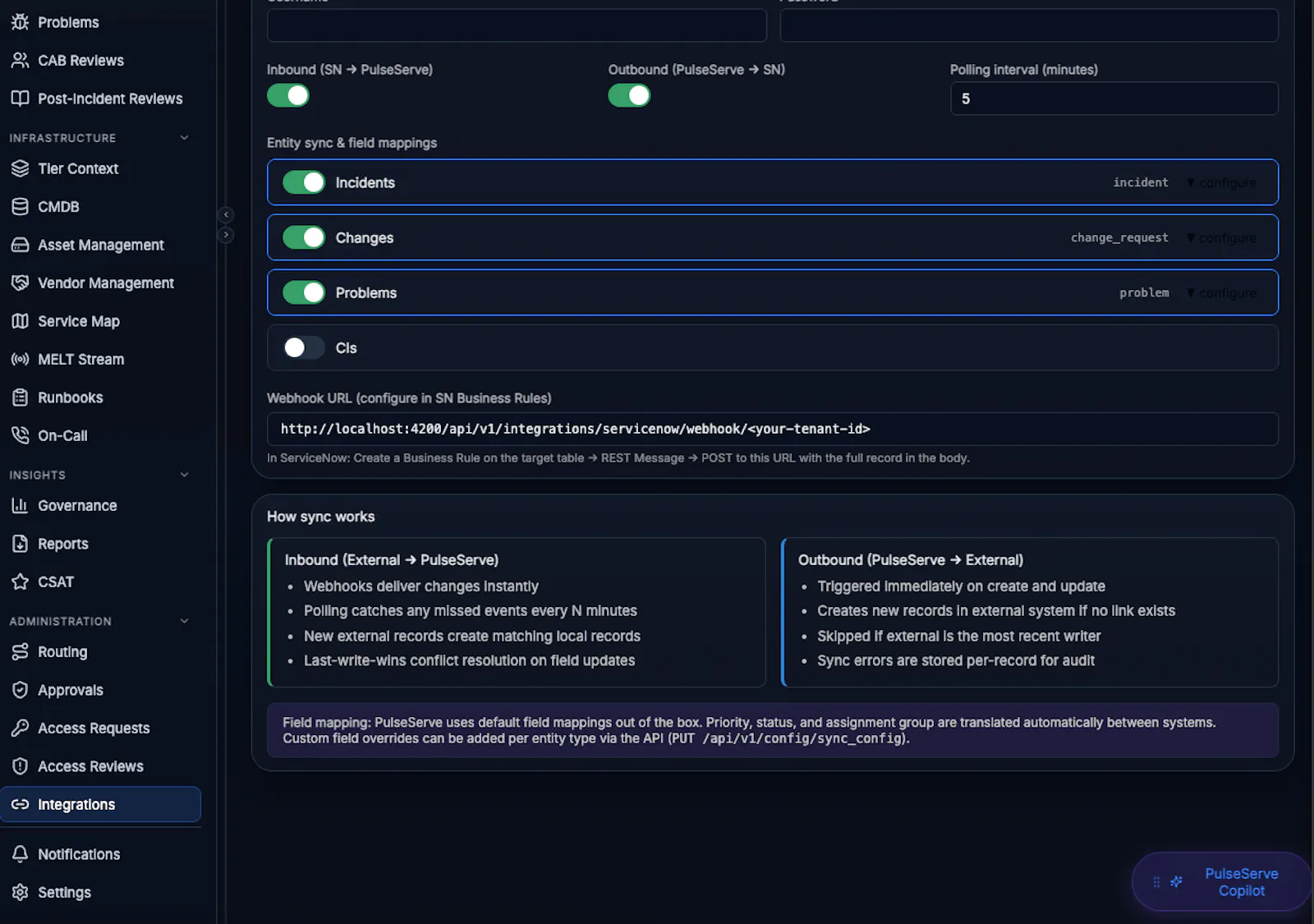The height and width of the screenshot is (924, 1314).
Task: Click the CAB Reviews people icon
Action: pyautogui.click(x=20, y=60)
